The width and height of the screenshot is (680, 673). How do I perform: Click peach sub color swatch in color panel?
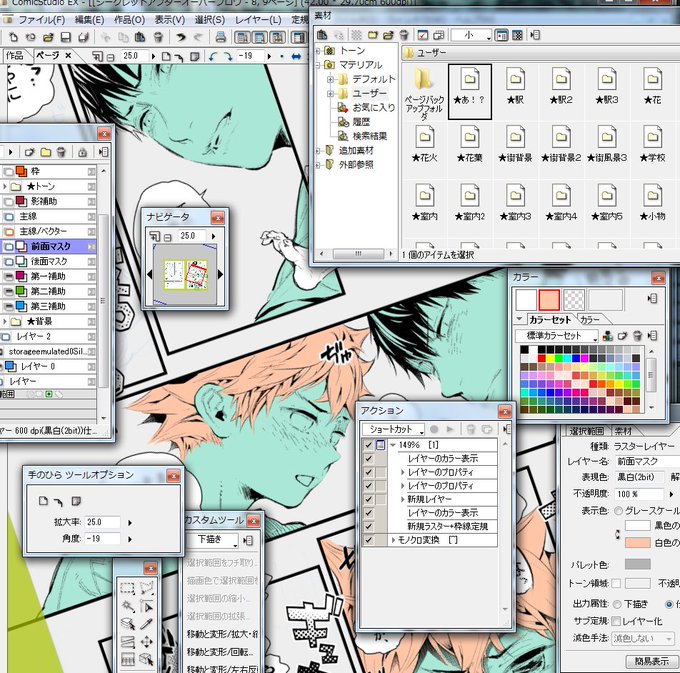548,300
